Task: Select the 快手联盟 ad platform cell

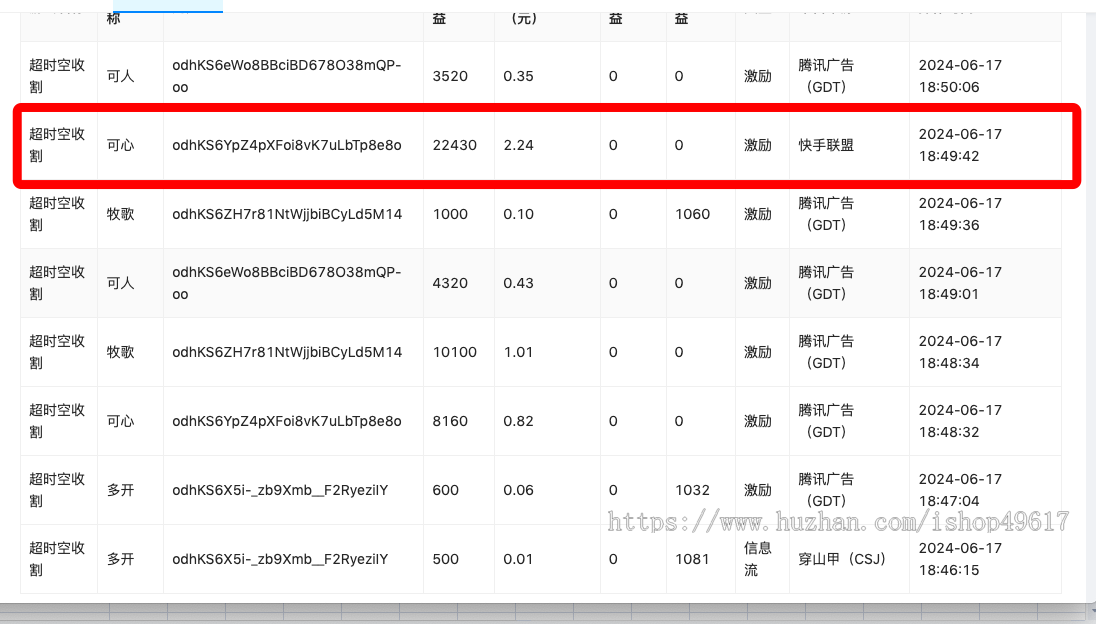Action: (x=826, y=145)
